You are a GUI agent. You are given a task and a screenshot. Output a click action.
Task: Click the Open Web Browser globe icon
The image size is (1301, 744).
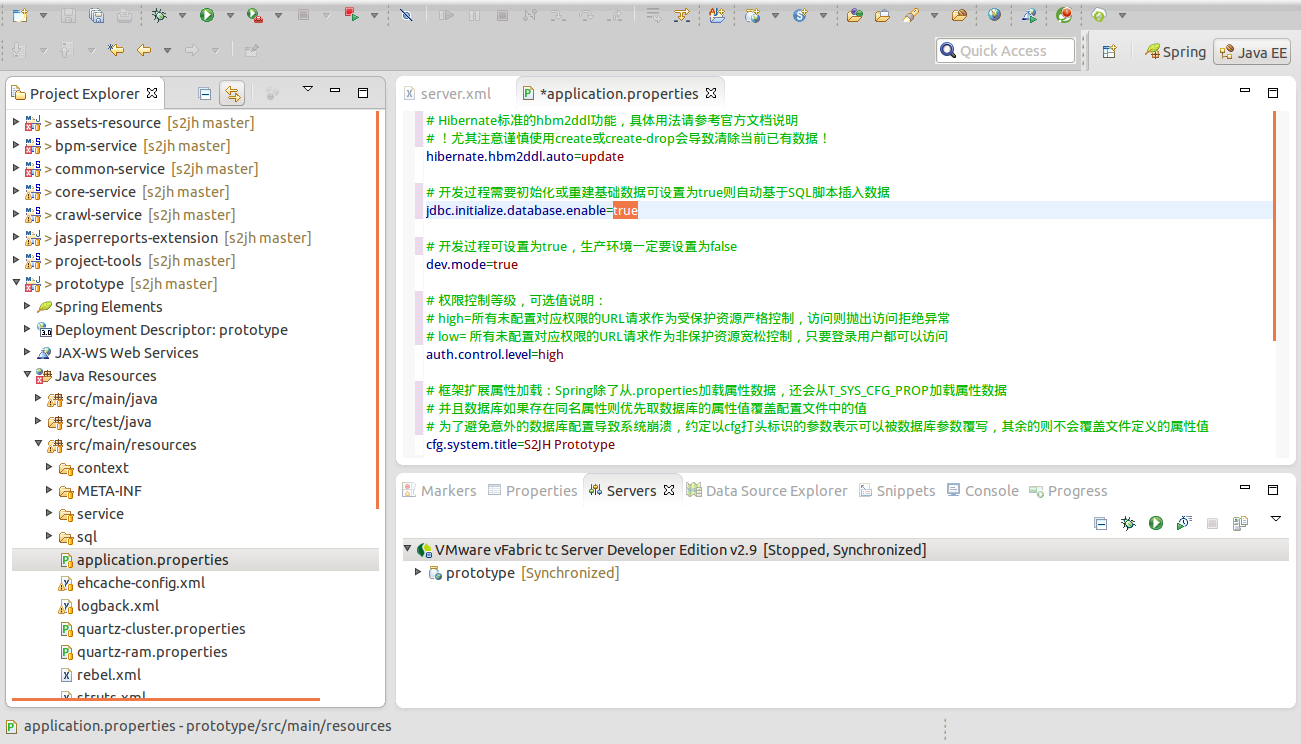click(994, 15)
